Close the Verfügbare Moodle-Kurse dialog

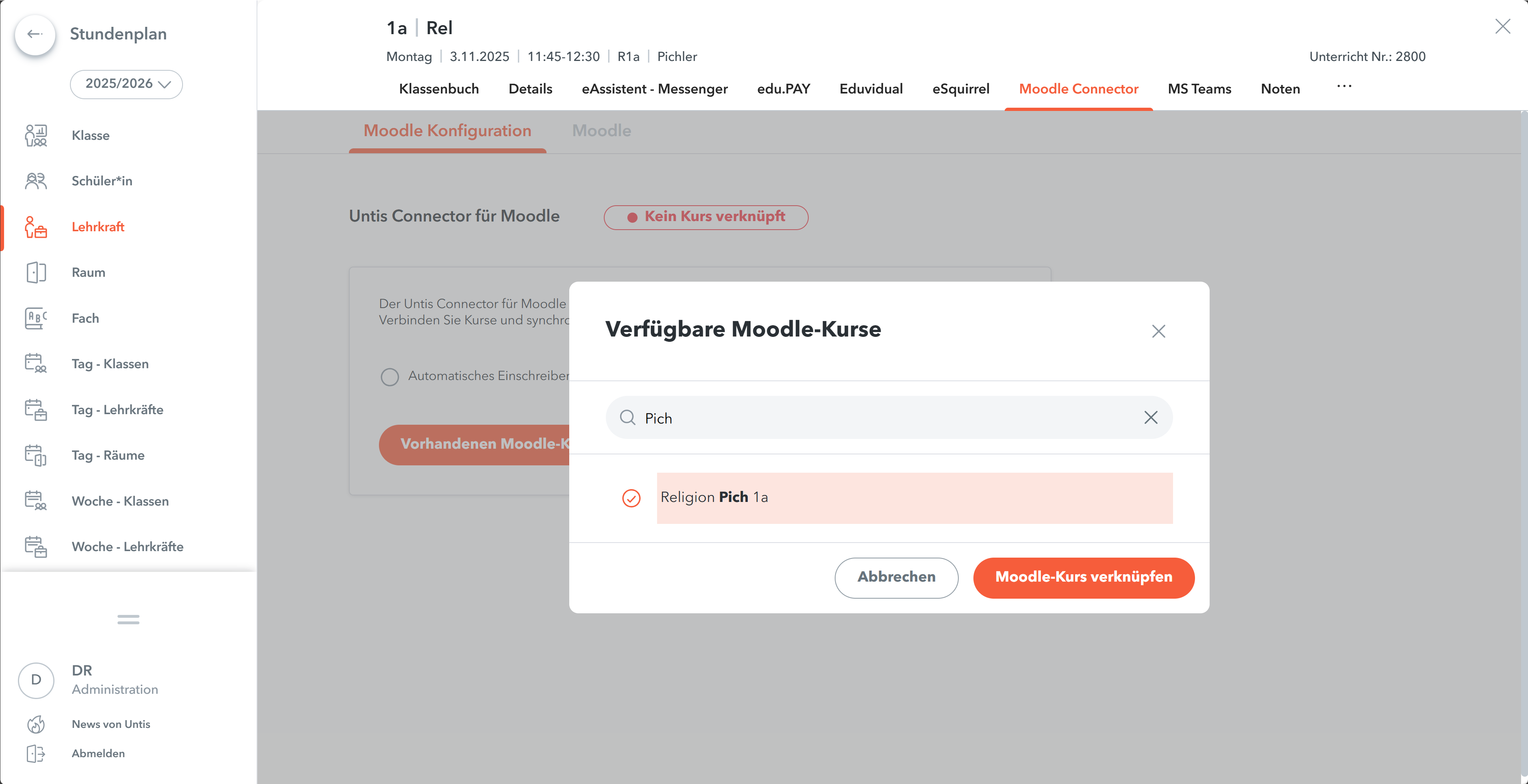[x=1158, y=331]
